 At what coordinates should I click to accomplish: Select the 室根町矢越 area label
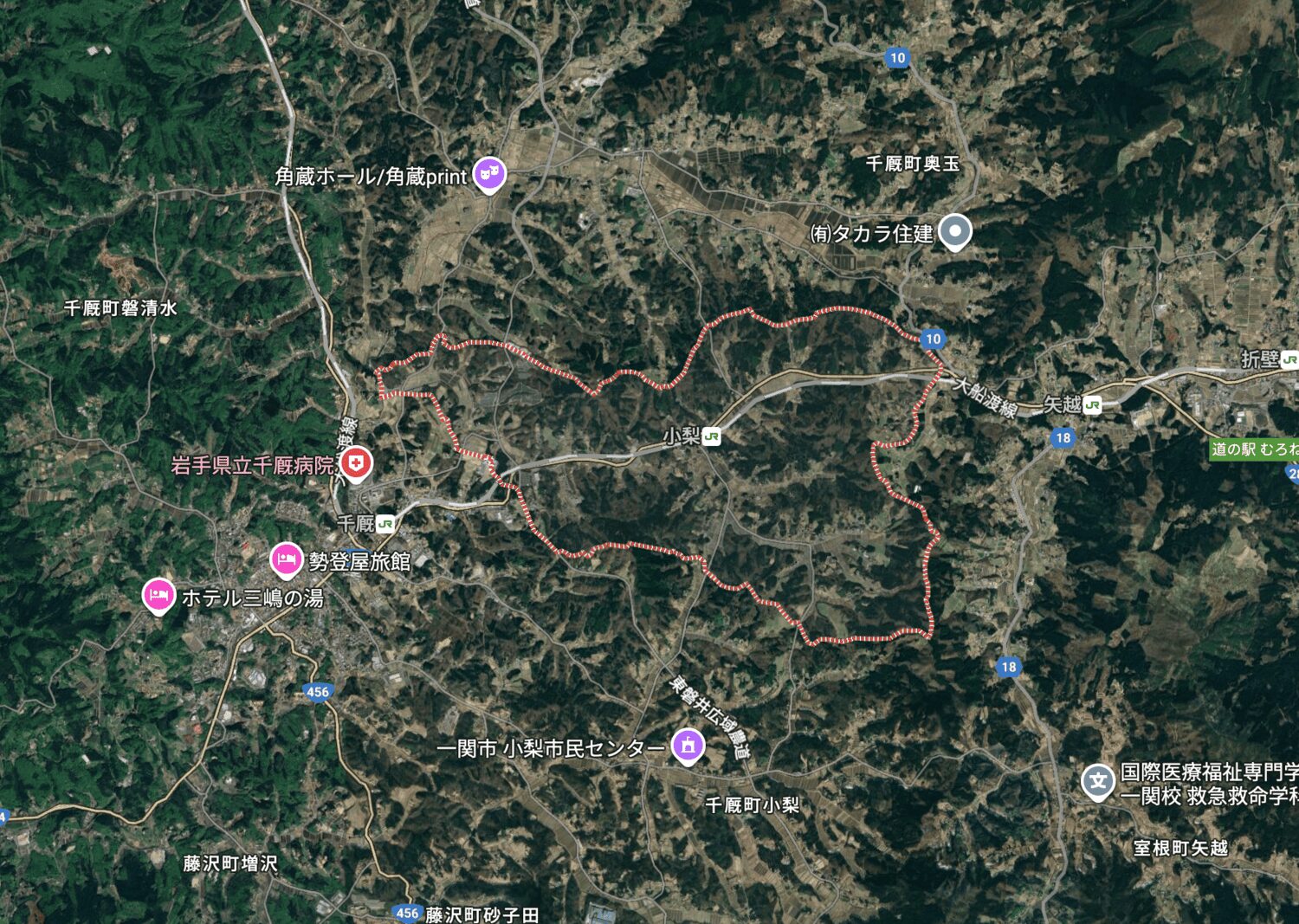pos(1180,848)
